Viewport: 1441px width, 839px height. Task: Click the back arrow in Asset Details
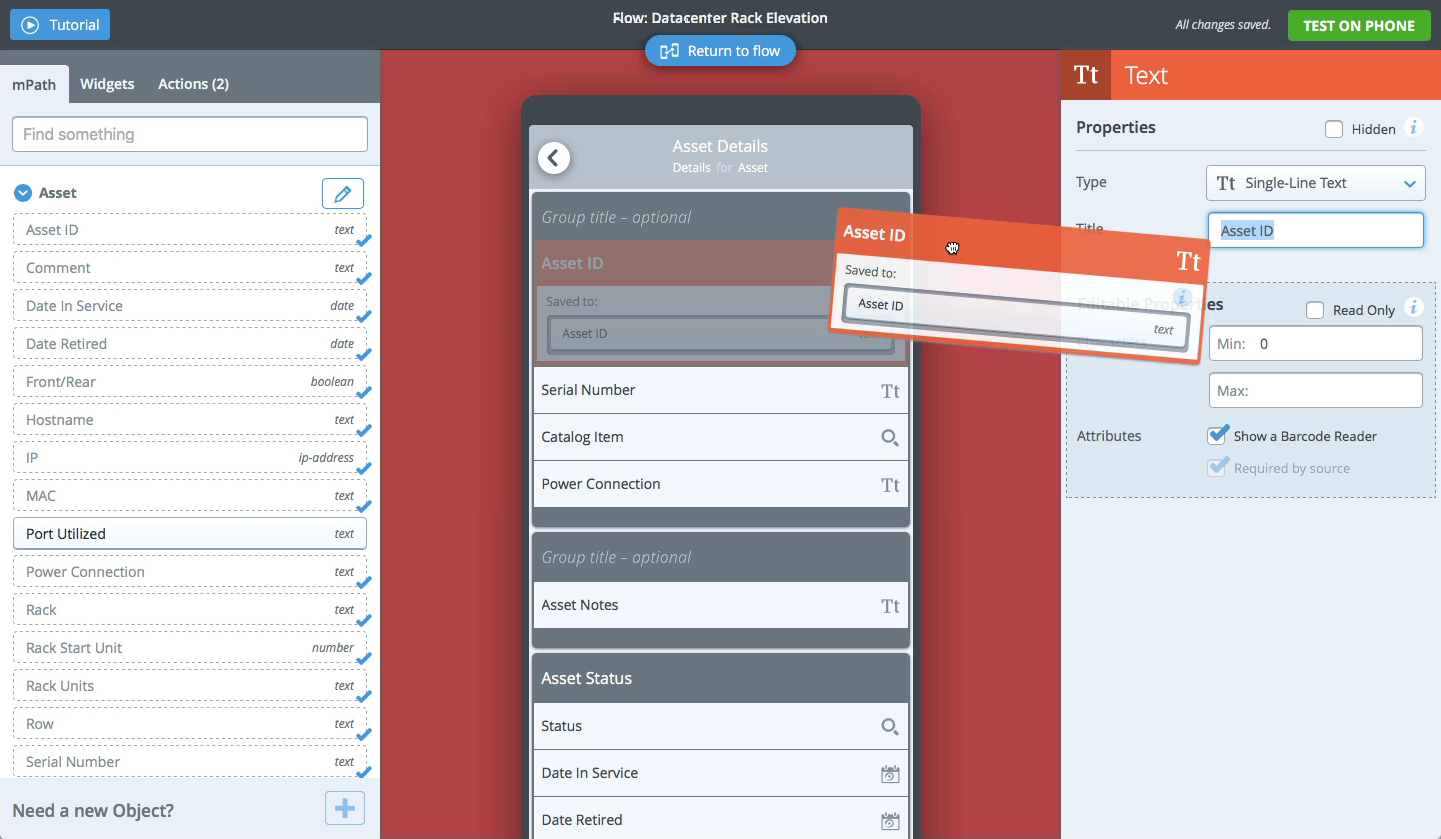[554, 157]
